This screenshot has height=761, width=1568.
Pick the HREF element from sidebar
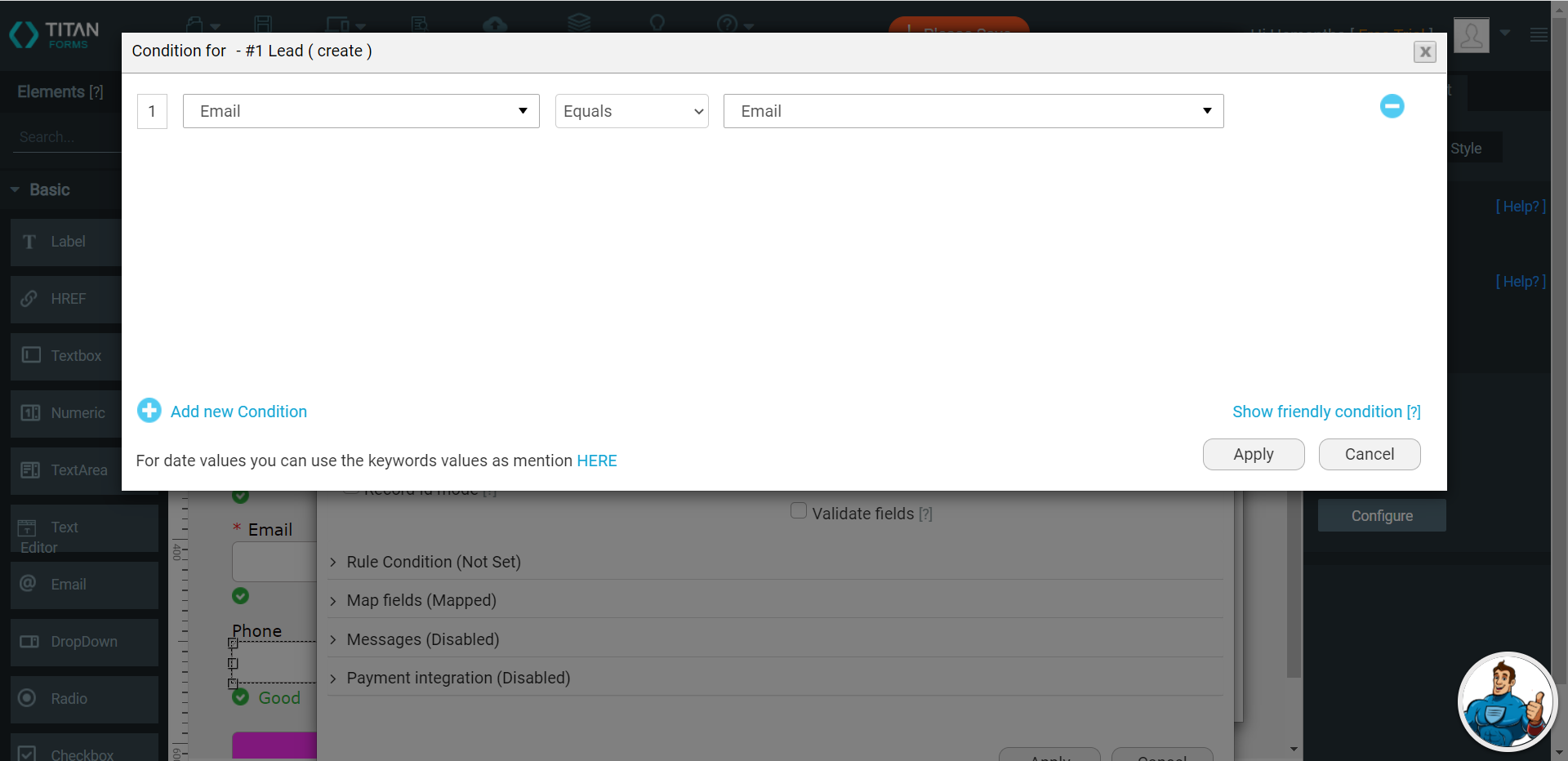click(x=67, y=299)
